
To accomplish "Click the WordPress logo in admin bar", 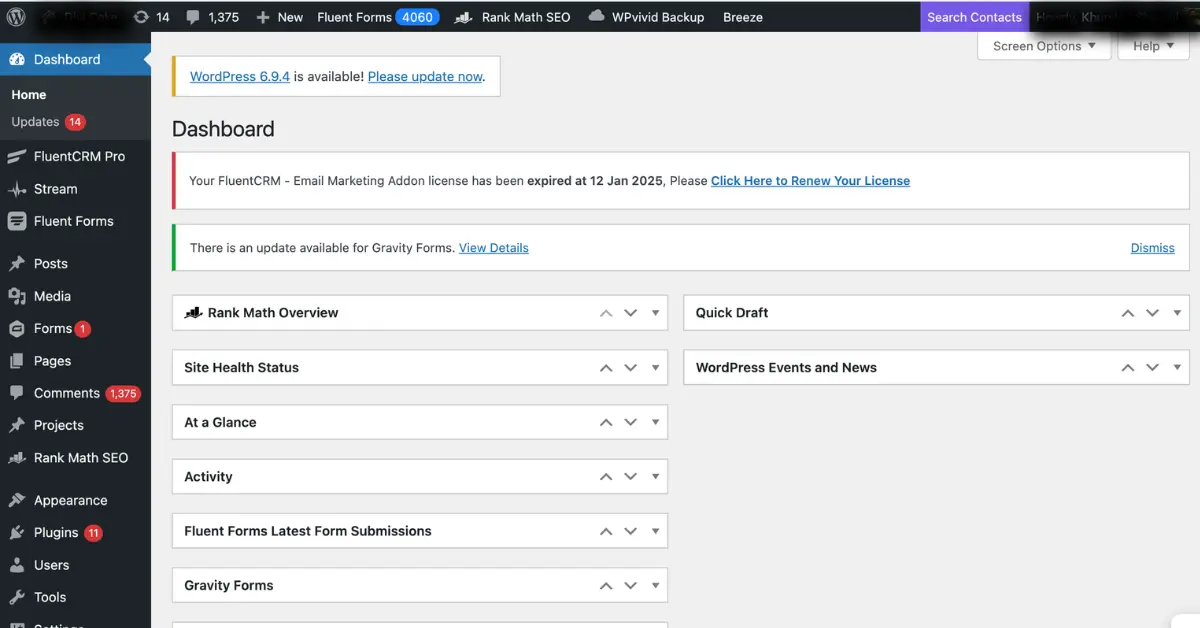I will click(16, 16).
